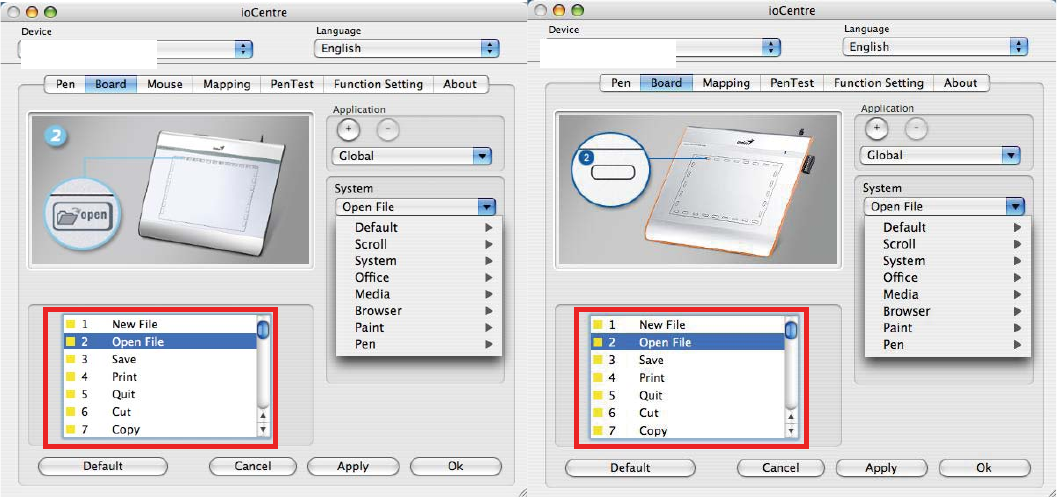1057x497 pixels.
Task: Click yellow square beside Quit in right window
Action: coord(597,396)
